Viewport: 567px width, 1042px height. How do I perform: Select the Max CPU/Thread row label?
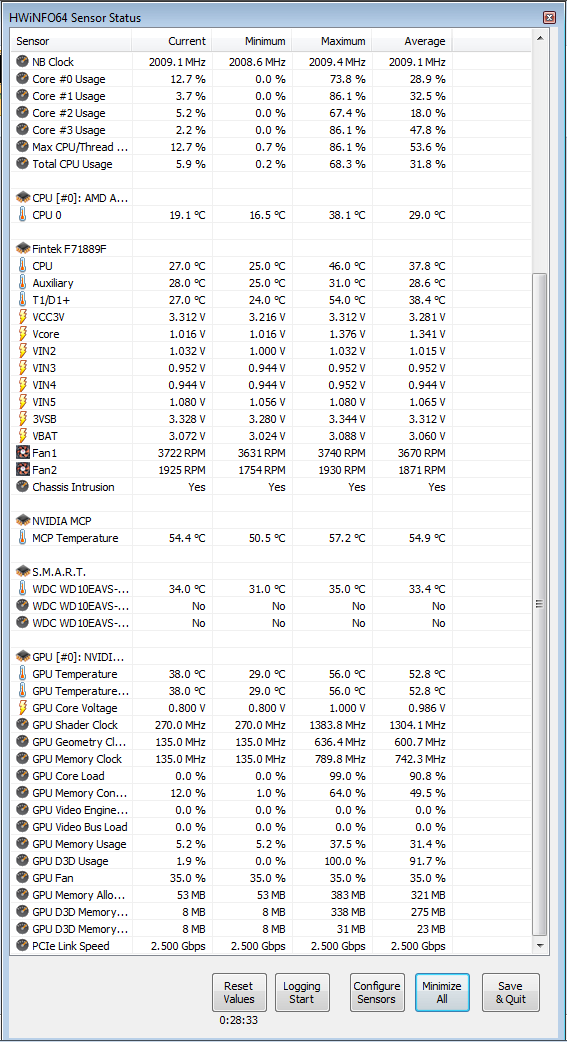(x=80, y=147)
